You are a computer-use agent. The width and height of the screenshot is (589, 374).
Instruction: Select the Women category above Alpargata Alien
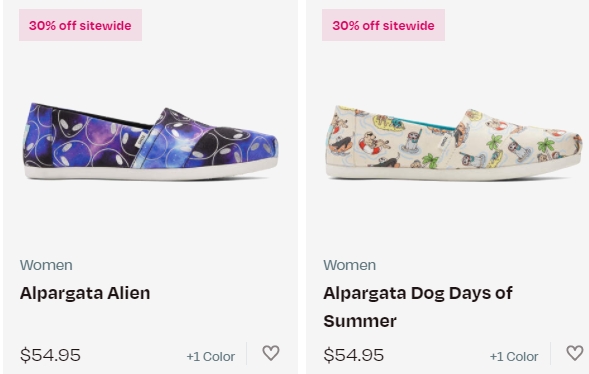pos(46,265)
